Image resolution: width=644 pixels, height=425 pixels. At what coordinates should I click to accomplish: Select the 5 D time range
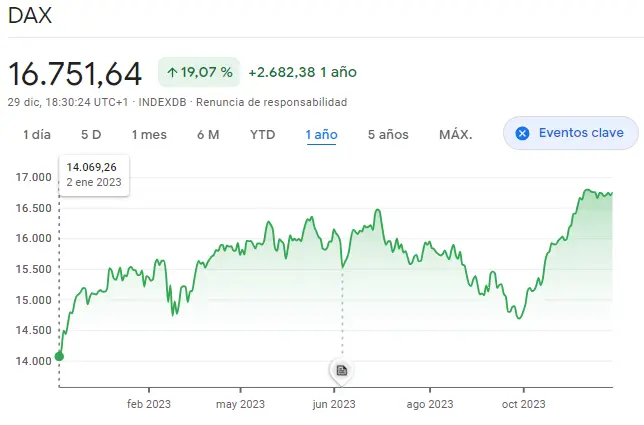pos(91,135)
